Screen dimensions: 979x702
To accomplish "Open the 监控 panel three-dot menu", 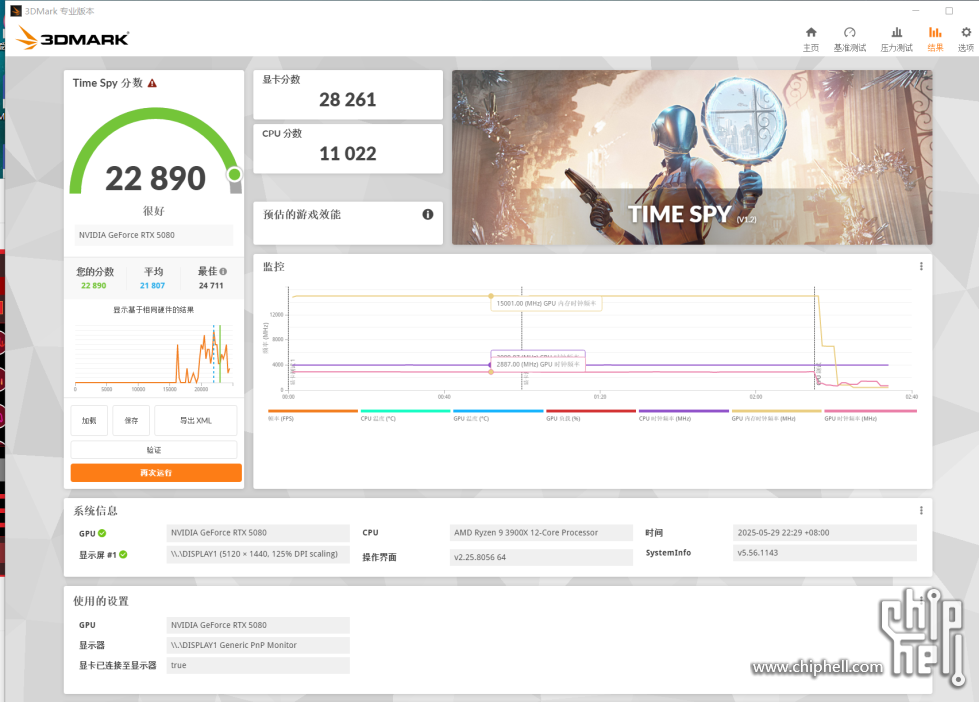I will pyautogui.click(x=921, y=267).
